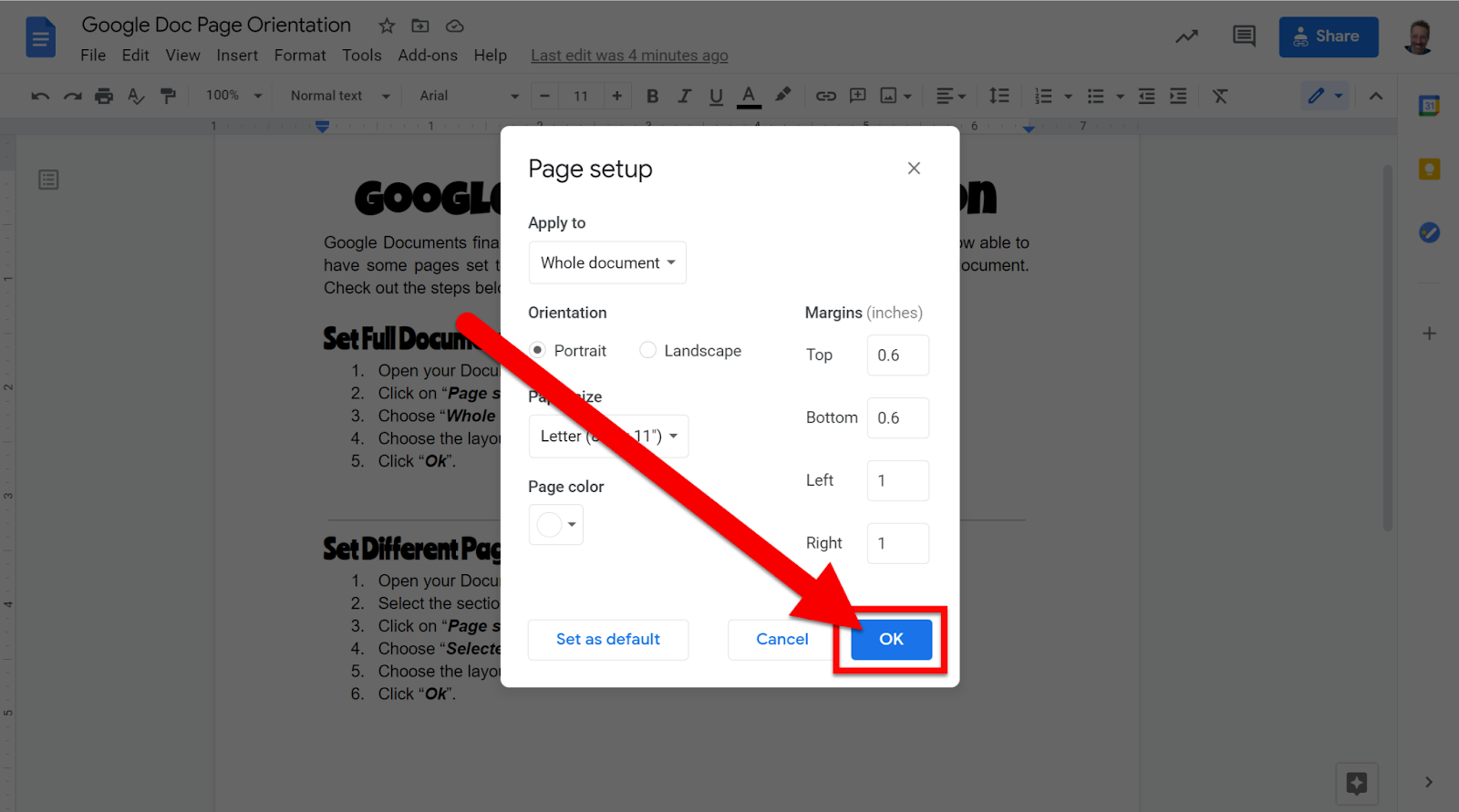This screenshot has width=1459, height=812.
Task: Toggle Bold formatting
Action: [x=652, y=96]
